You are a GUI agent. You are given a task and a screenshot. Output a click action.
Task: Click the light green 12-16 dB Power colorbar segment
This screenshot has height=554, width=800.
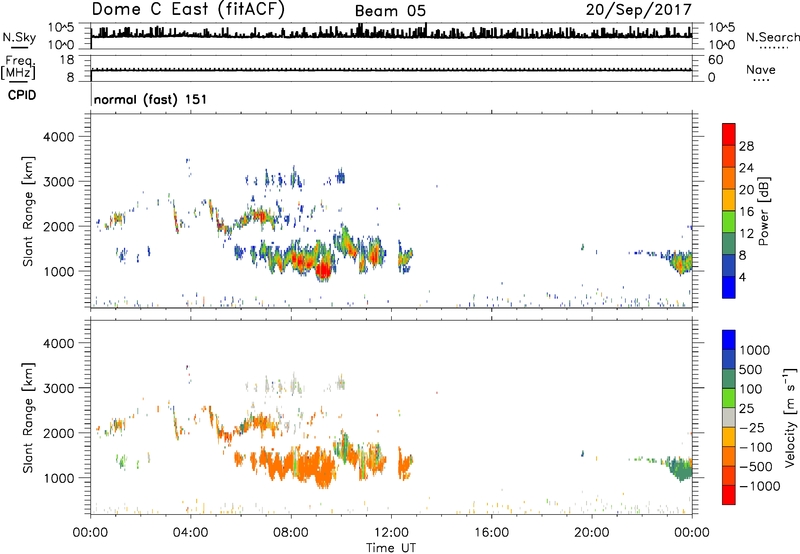tap(729, 222)
